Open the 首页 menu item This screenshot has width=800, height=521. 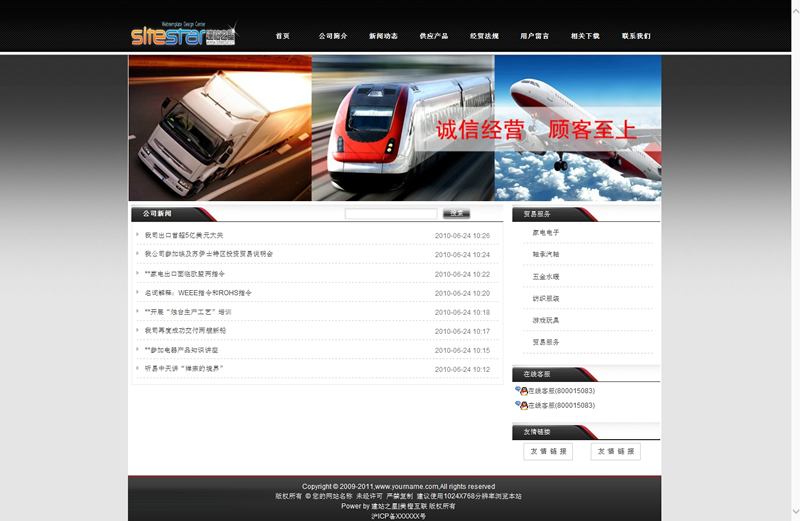coord(283,36)
